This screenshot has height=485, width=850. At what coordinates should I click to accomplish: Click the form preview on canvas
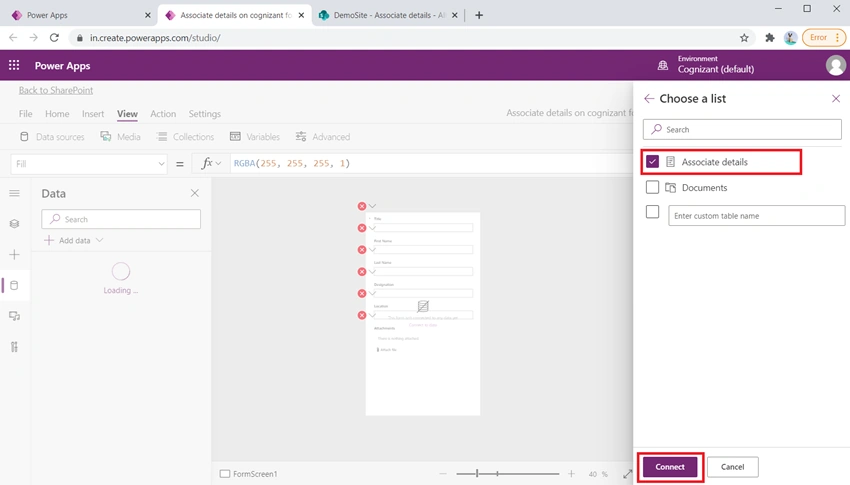tap(423, 314)
